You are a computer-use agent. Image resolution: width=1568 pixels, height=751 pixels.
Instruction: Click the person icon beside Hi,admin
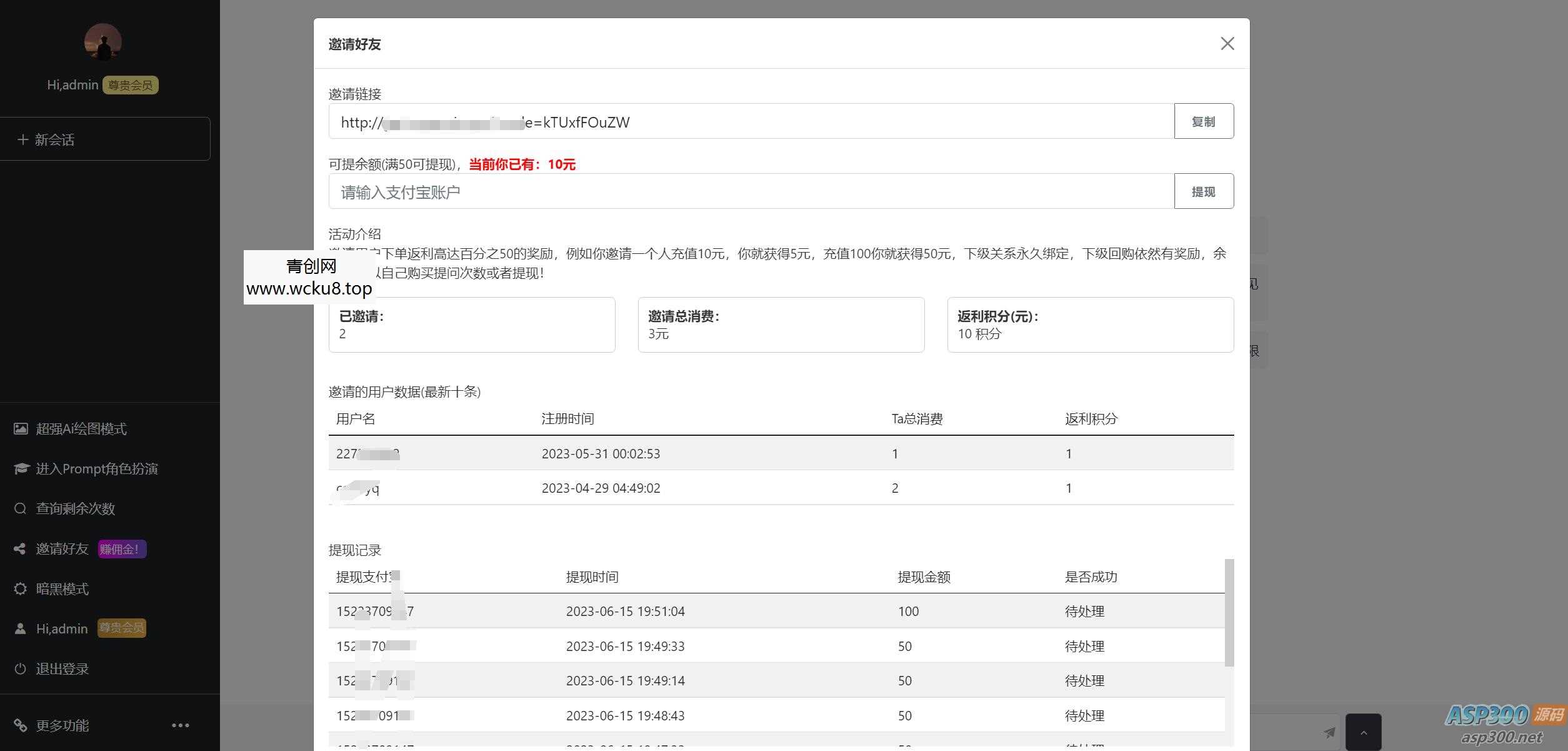pyautogui.click(x=21, y=628)
